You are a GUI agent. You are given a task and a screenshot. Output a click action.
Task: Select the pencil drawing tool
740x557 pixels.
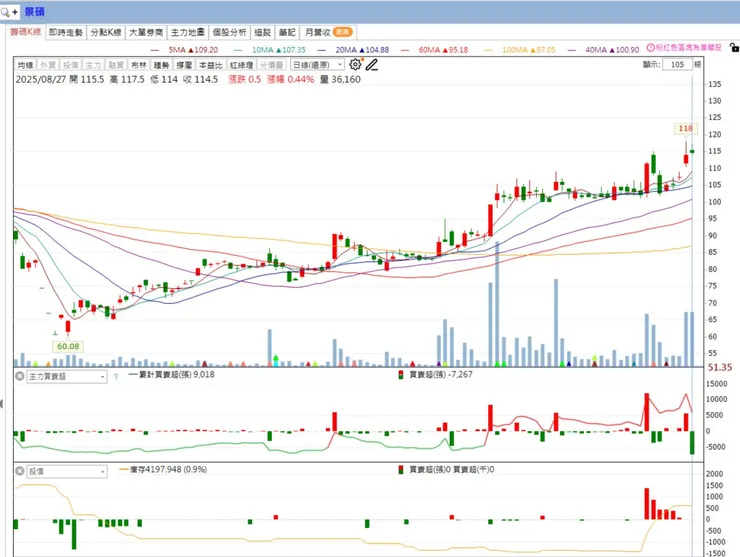click(372, 65)
